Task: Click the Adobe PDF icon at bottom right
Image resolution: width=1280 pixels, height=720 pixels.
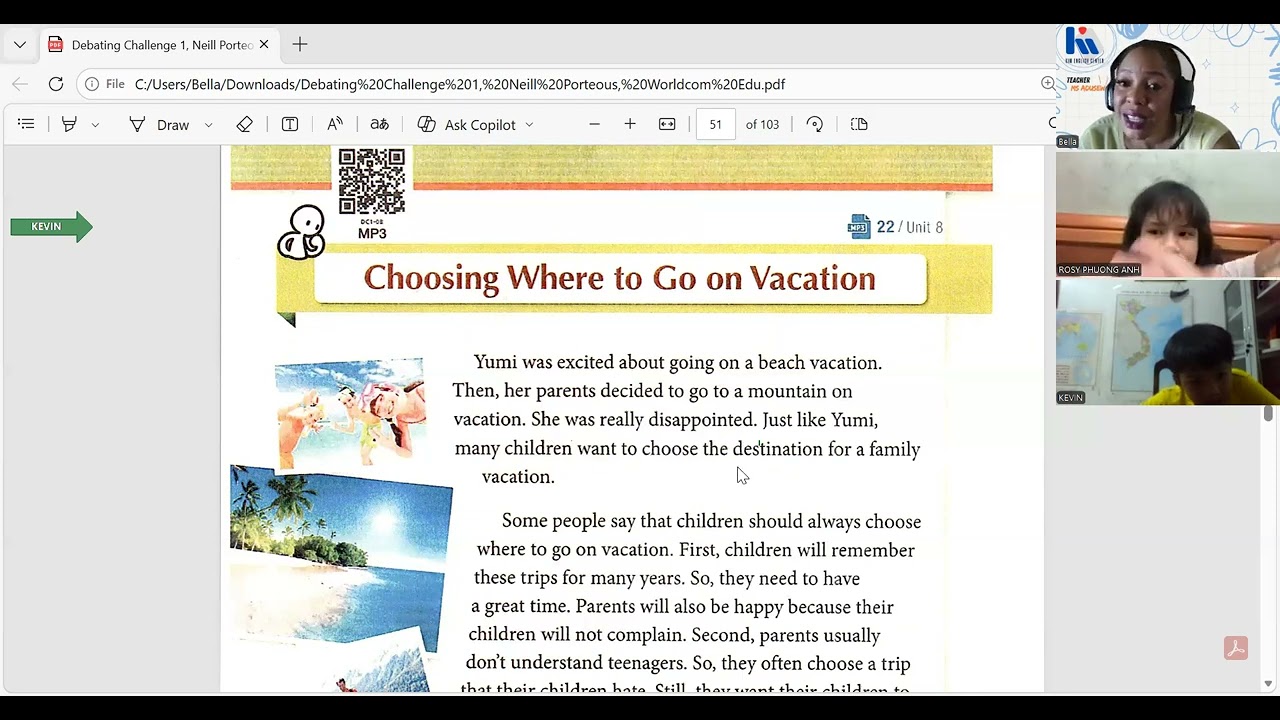Action: pos(1236,648)
